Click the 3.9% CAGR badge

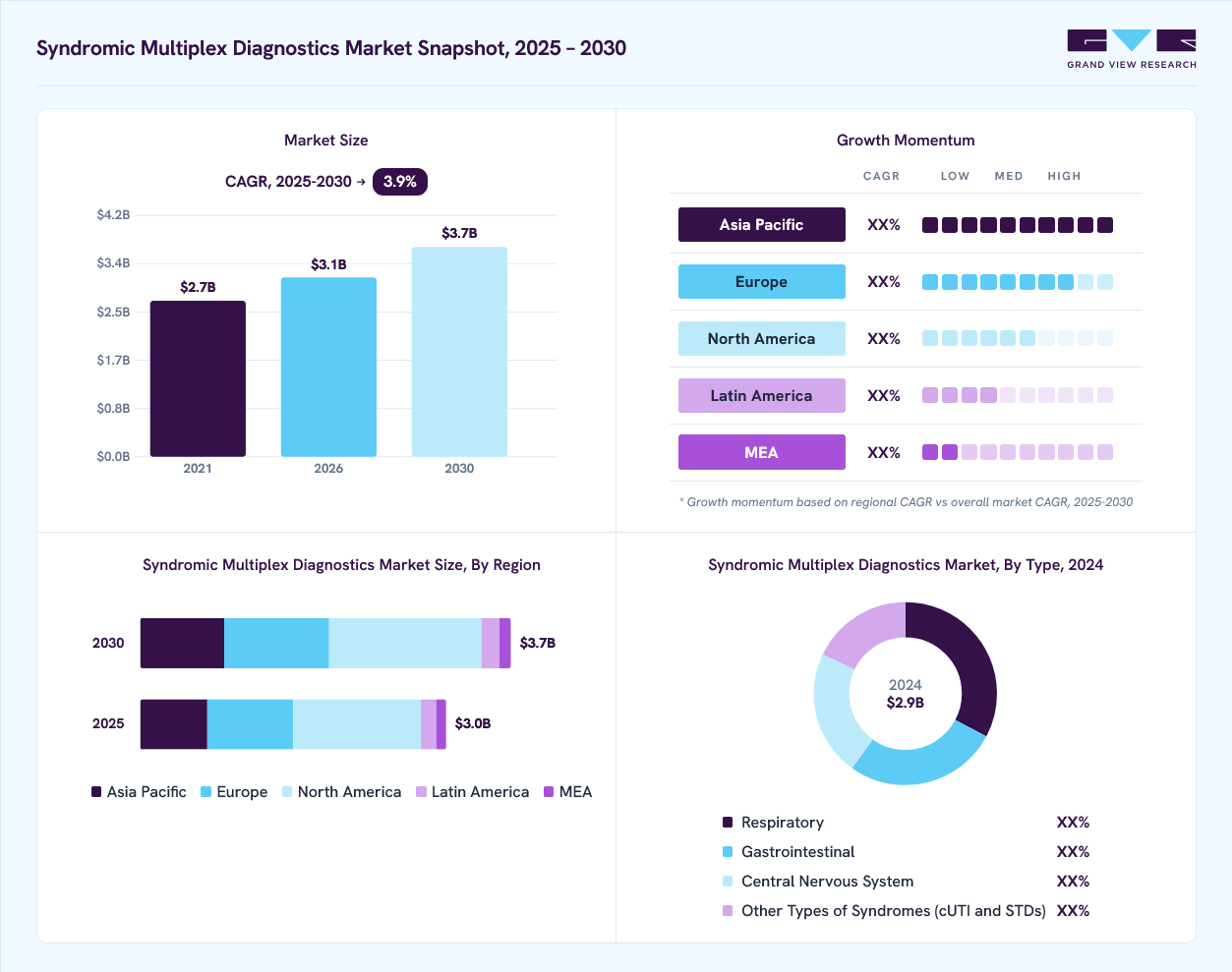point(400,182)
